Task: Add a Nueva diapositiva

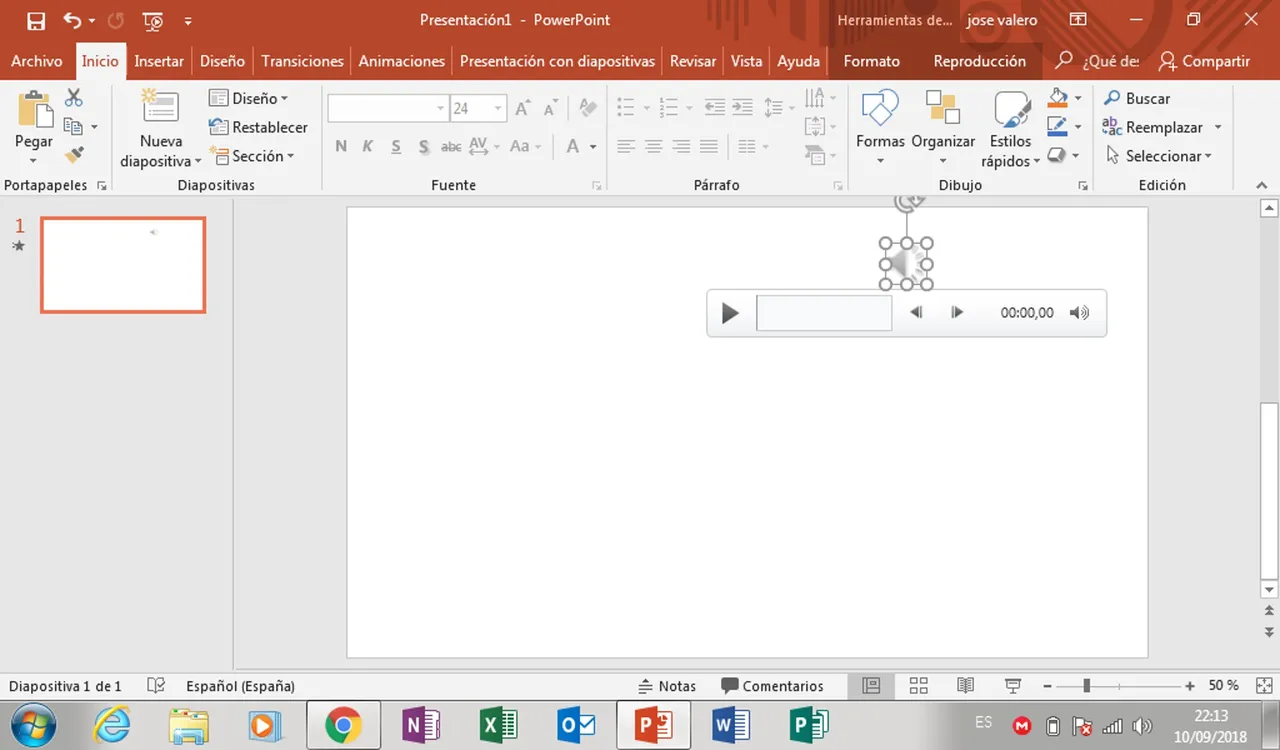Action: click(160, 129)
